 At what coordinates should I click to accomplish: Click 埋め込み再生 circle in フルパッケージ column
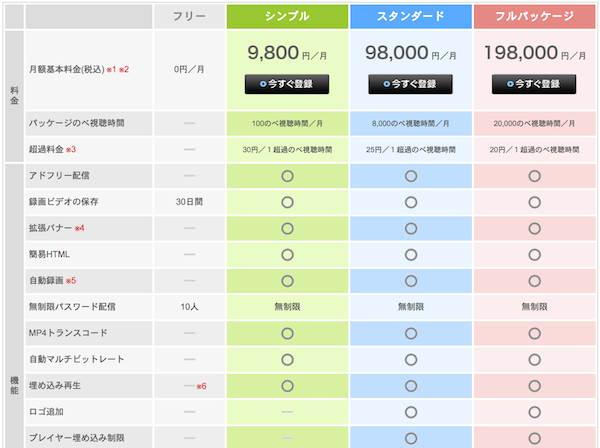click(x=534, y=385)
